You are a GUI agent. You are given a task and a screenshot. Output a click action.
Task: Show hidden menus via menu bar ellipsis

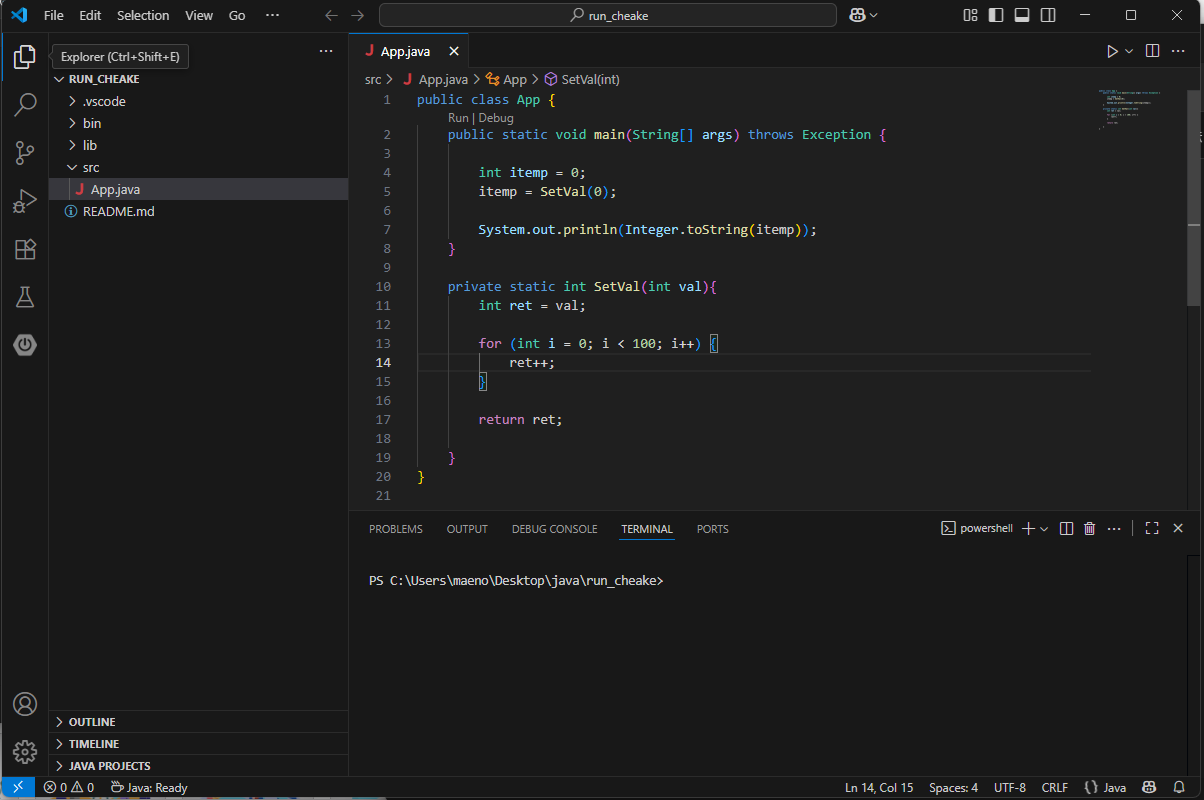(272, 15)
